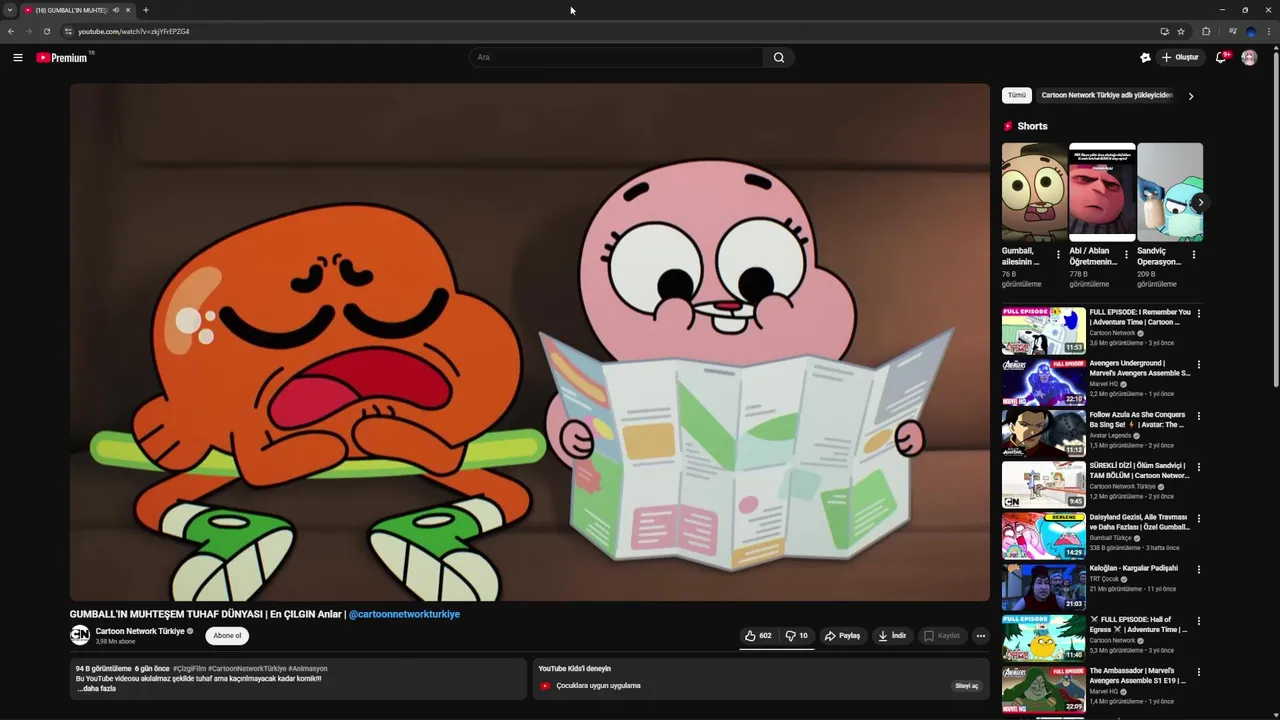Open the 'Abi / Ablan Öğretmenin' Short thumbnail
This screenshot has width=1280, height=720.
pos(1102,192)
